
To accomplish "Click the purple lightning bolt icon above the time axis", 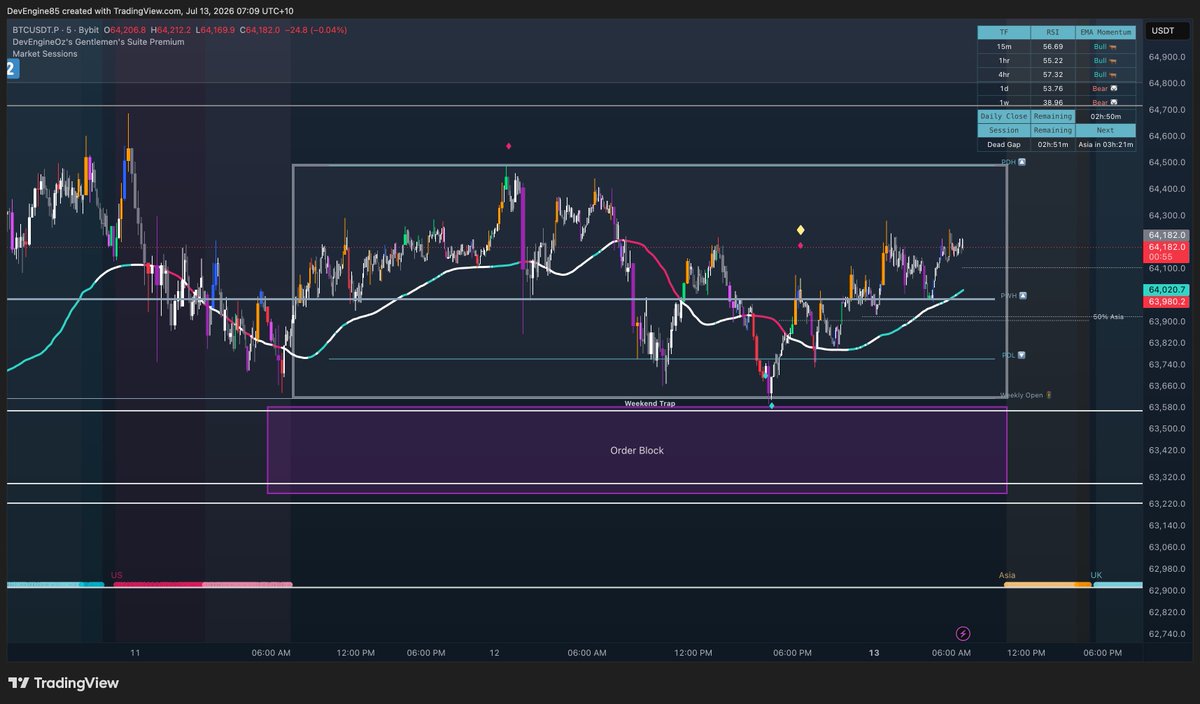I will point(963,633).
